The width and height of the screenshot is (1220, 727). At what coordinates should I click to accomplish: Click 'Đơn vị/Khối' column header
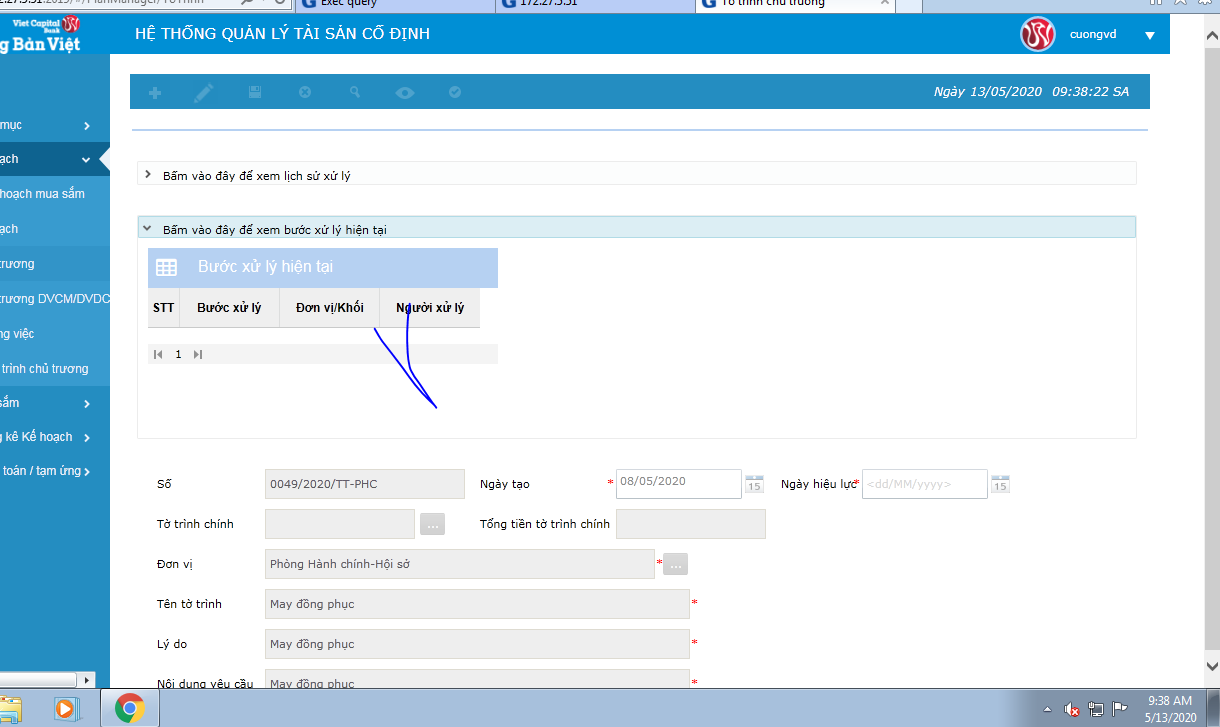330,308
